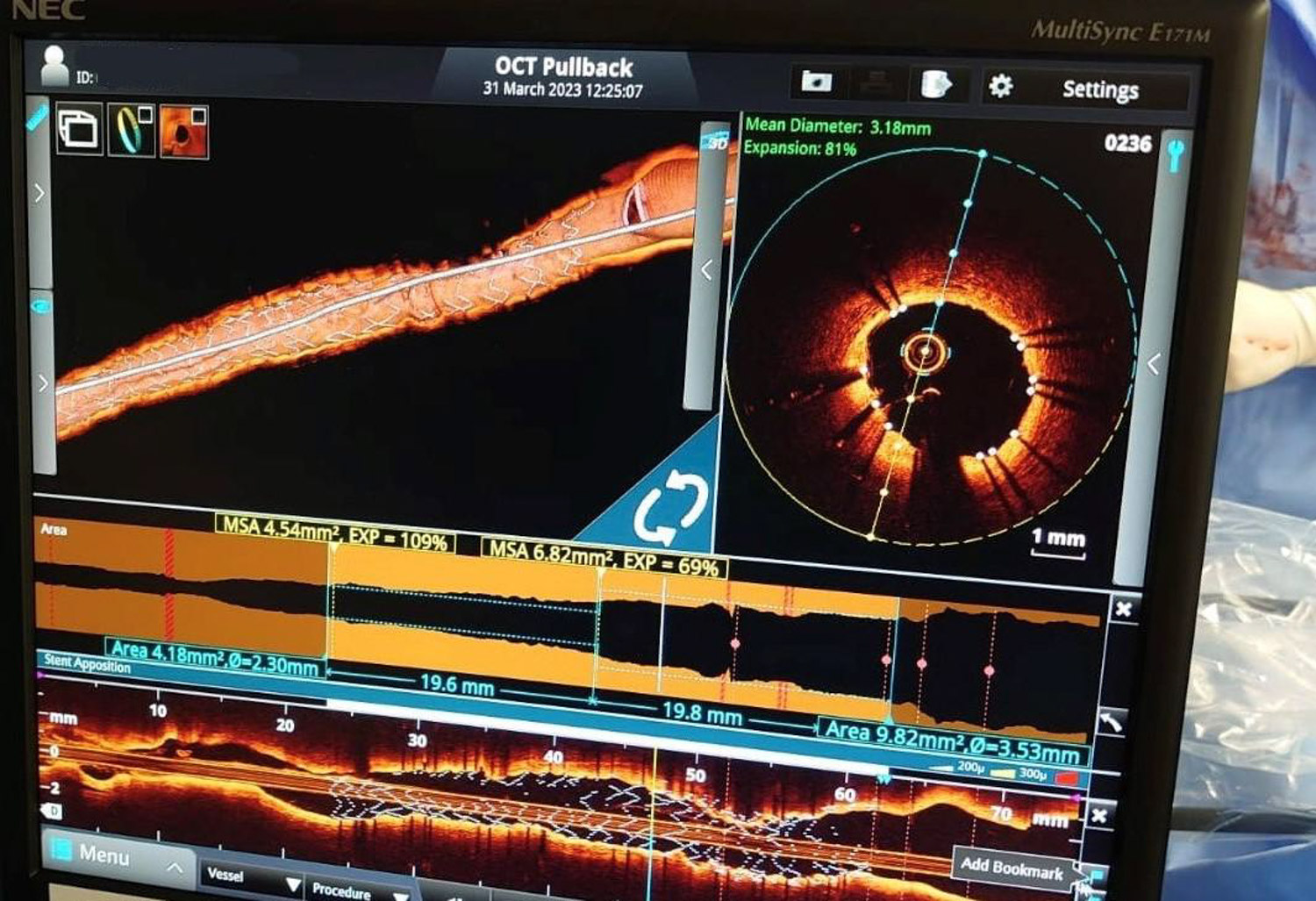Capture a snapshot with the camera icon
Screen dimensions: 1316x901
[x=816, y=82]
